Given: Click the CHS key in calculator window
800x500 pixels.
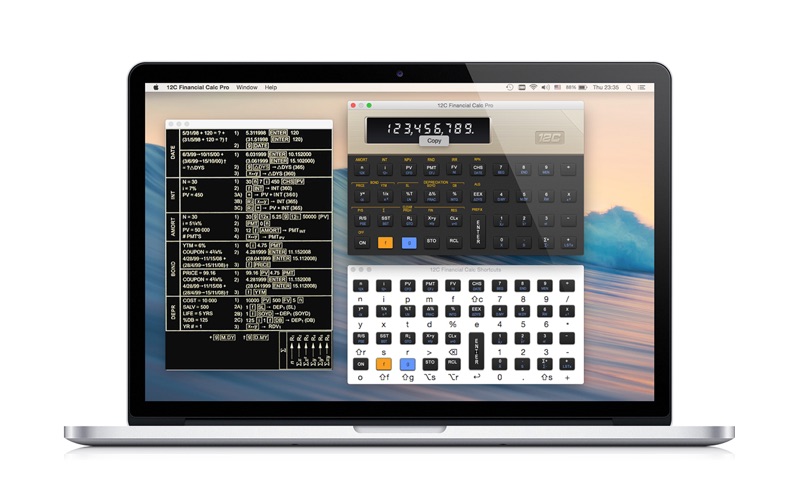Looking at the screenshot, I should [478, 169].
